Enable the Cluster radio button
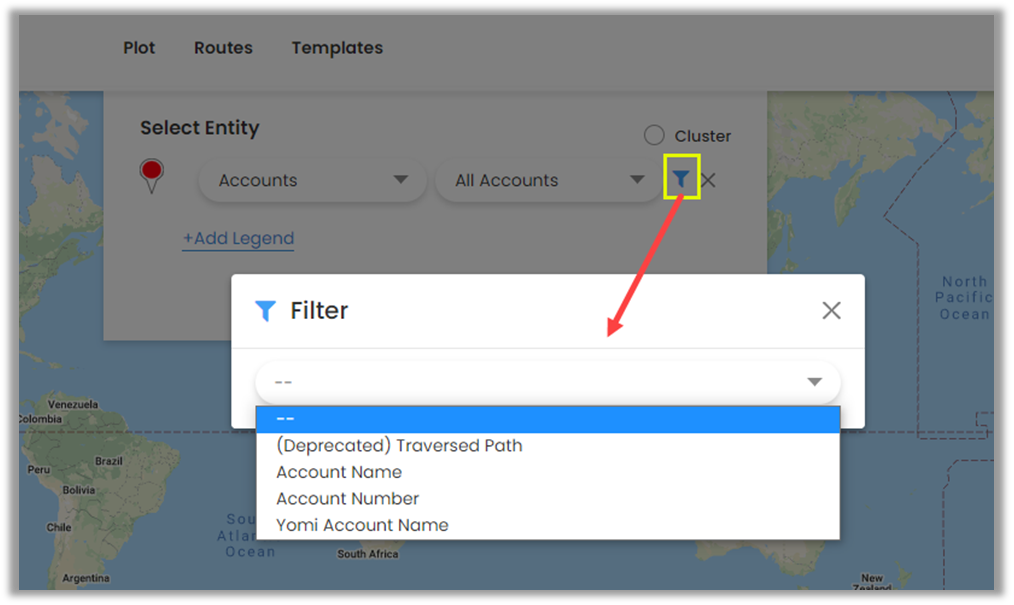 [x=654, y=136]
